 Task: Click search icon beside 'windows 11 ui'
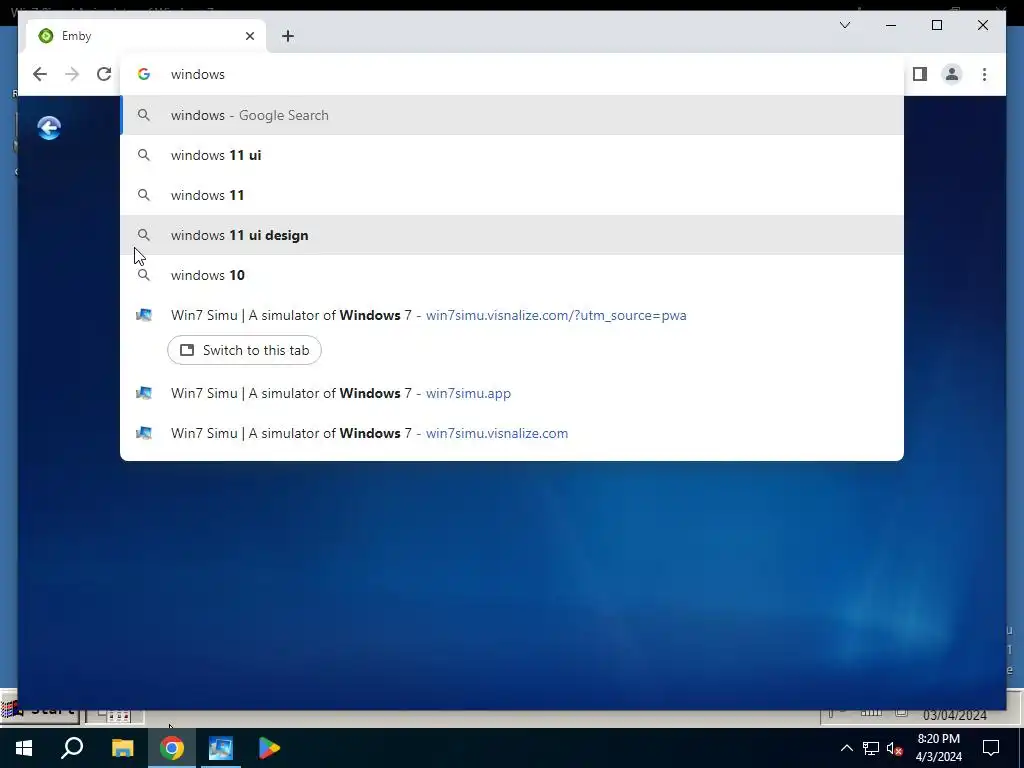pyautogui.click(x=144, y=155)
